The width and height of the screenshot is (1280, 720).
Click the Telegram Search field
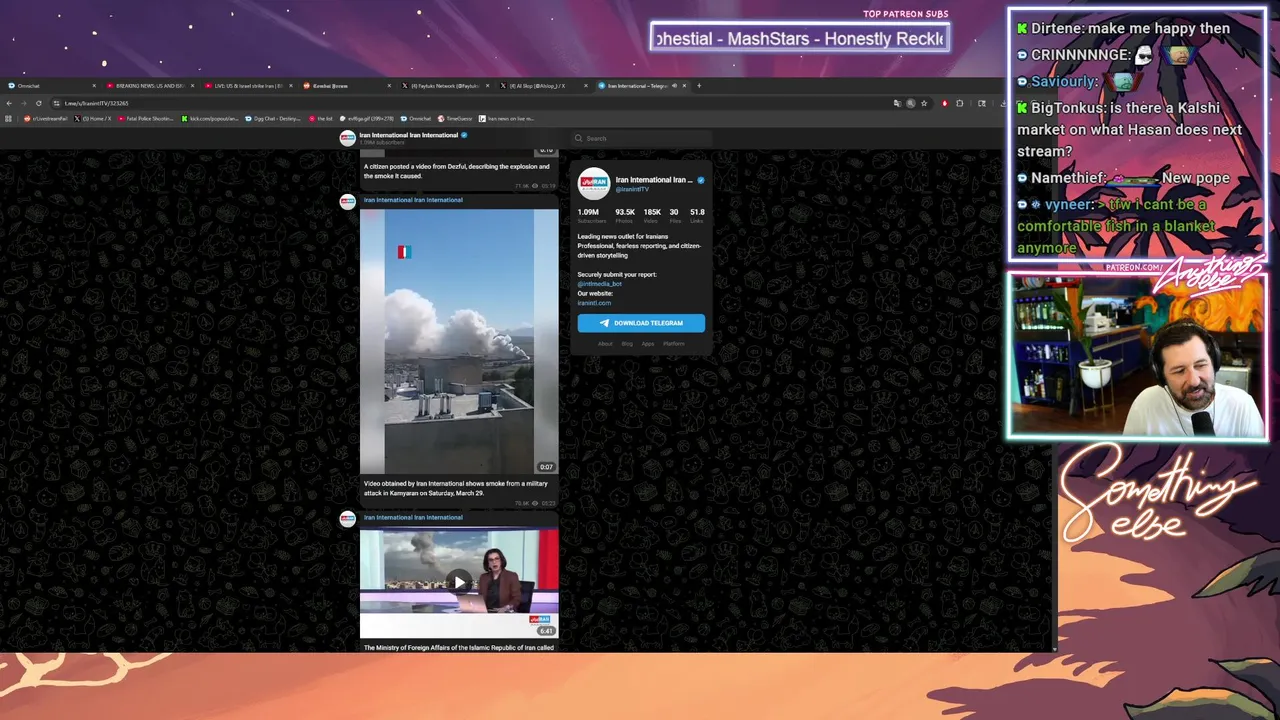tap(641, 138)
